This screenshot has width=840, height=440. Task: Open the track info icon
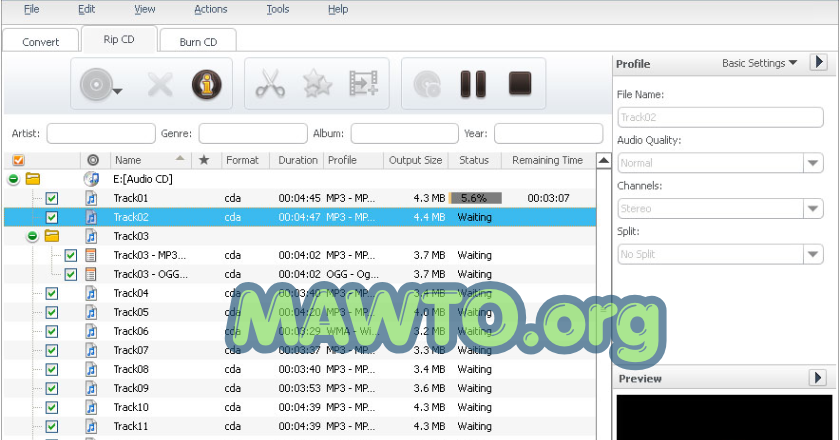207,84
